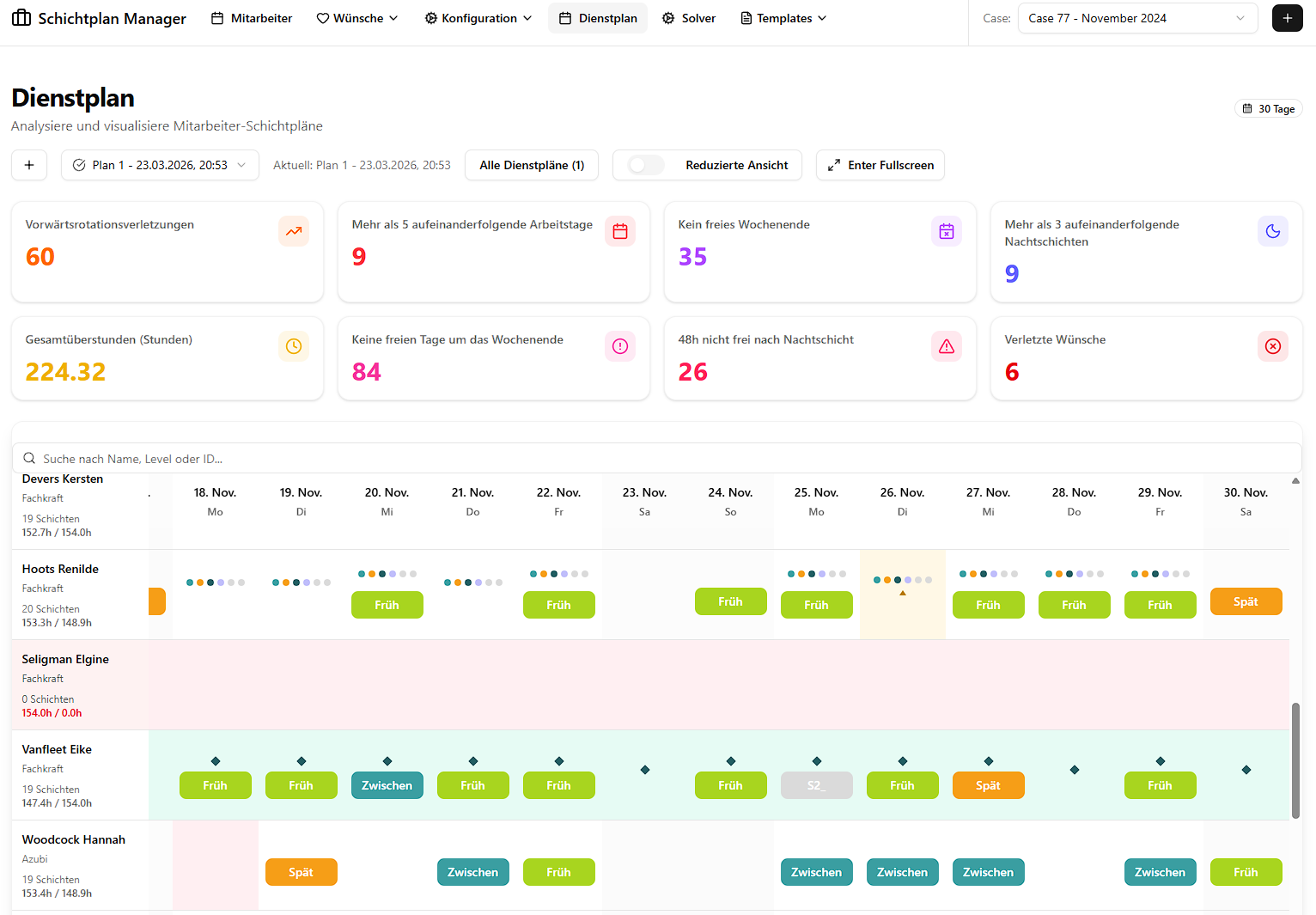
Task: Open the Case 77 - November 2024 dropdown
Action: pos(1137,18)
